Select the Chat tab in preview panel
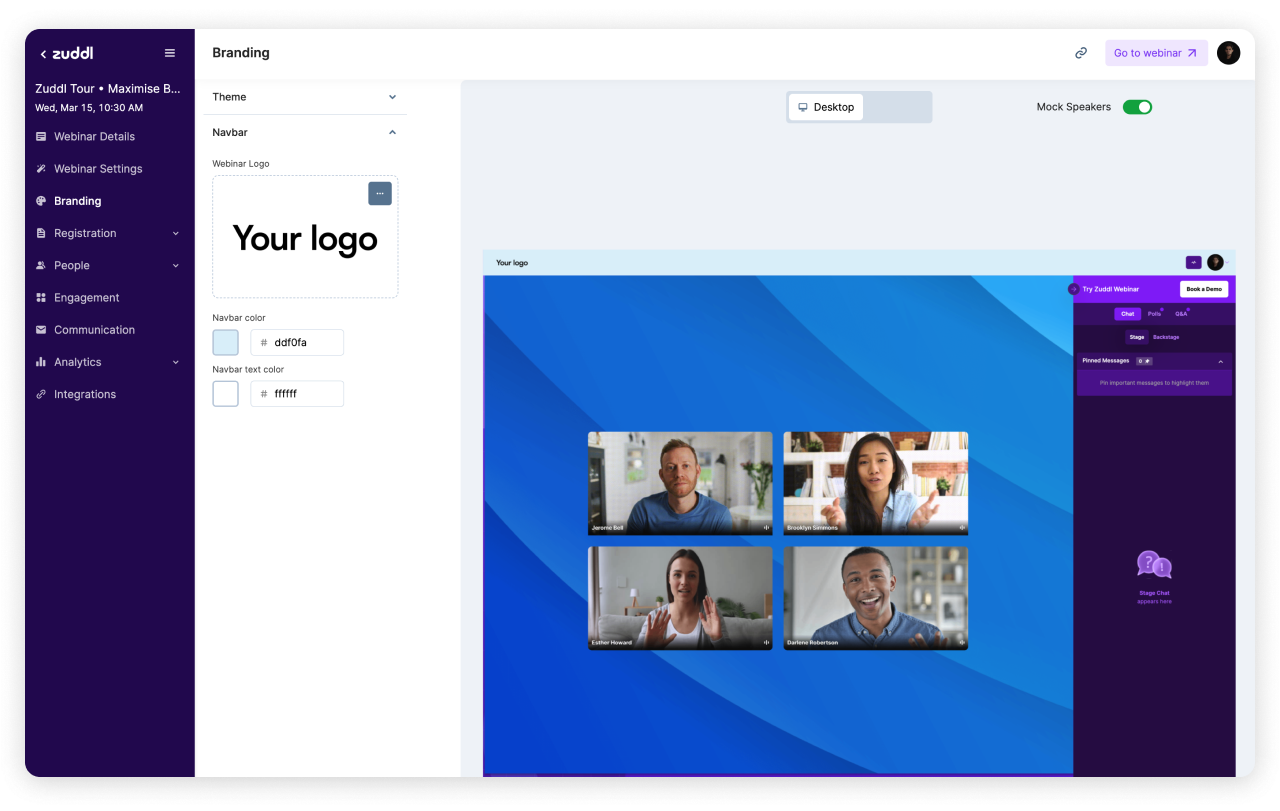Screen dimensions: 1280x811 point(1128,314)
